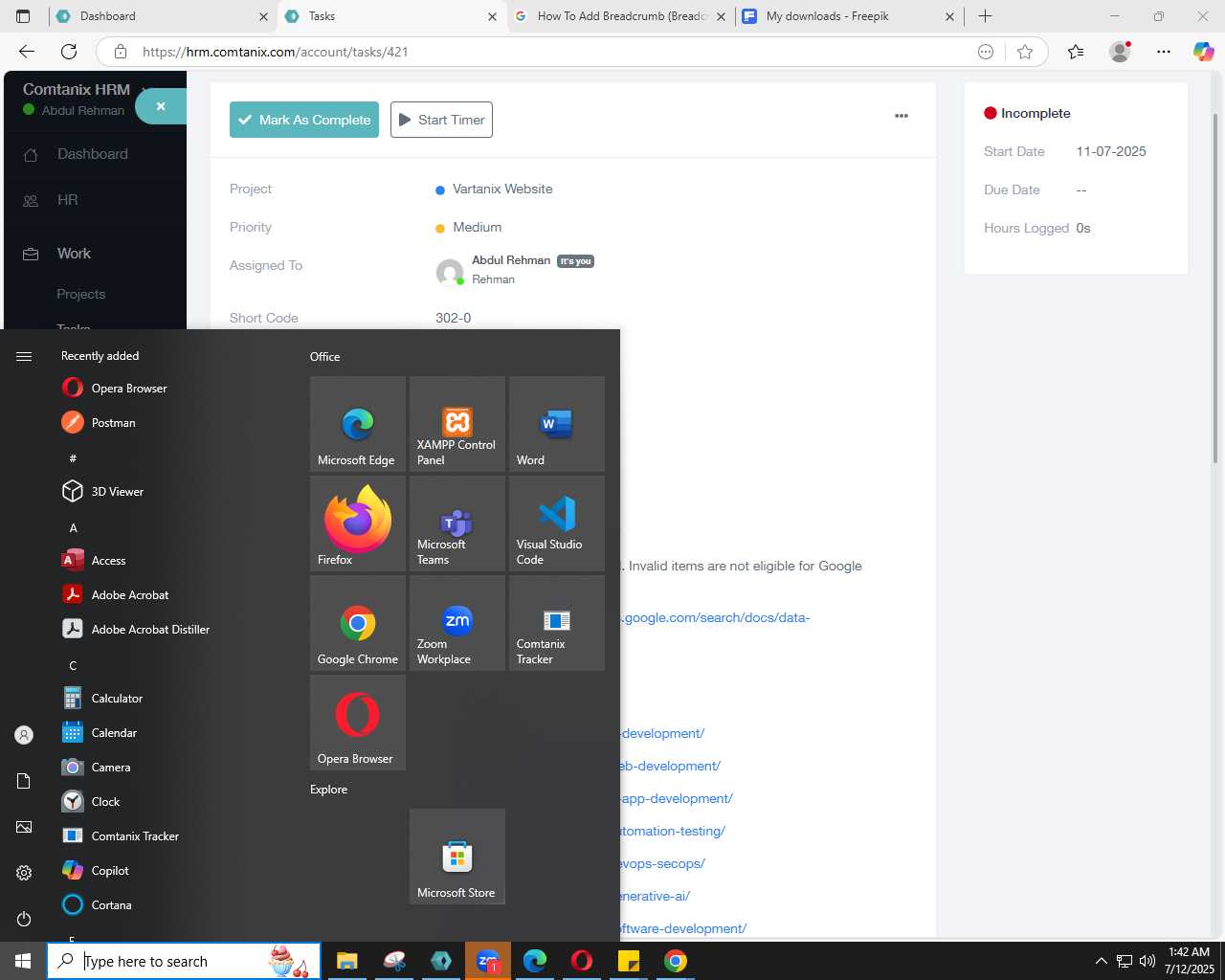Open the Edge tab actions menu

click(23, 16)
